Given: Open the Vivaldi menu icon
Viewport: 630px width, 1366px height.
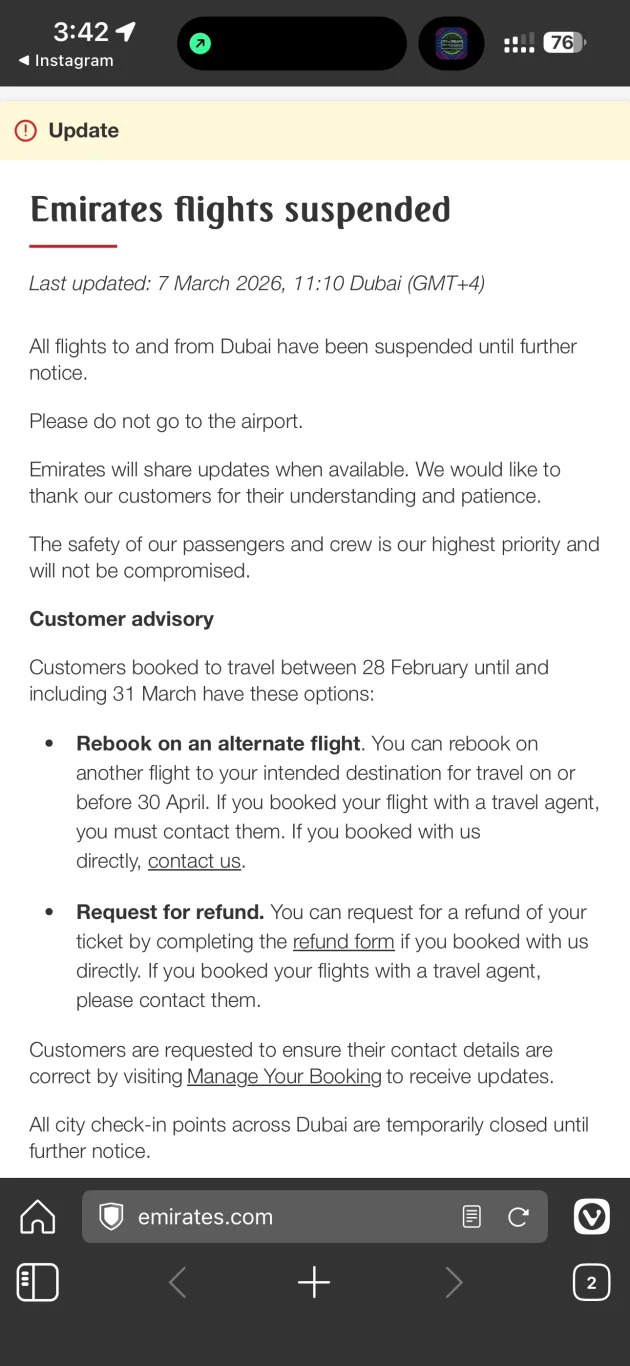Looking at the screenshot, I should point(592,1217).
